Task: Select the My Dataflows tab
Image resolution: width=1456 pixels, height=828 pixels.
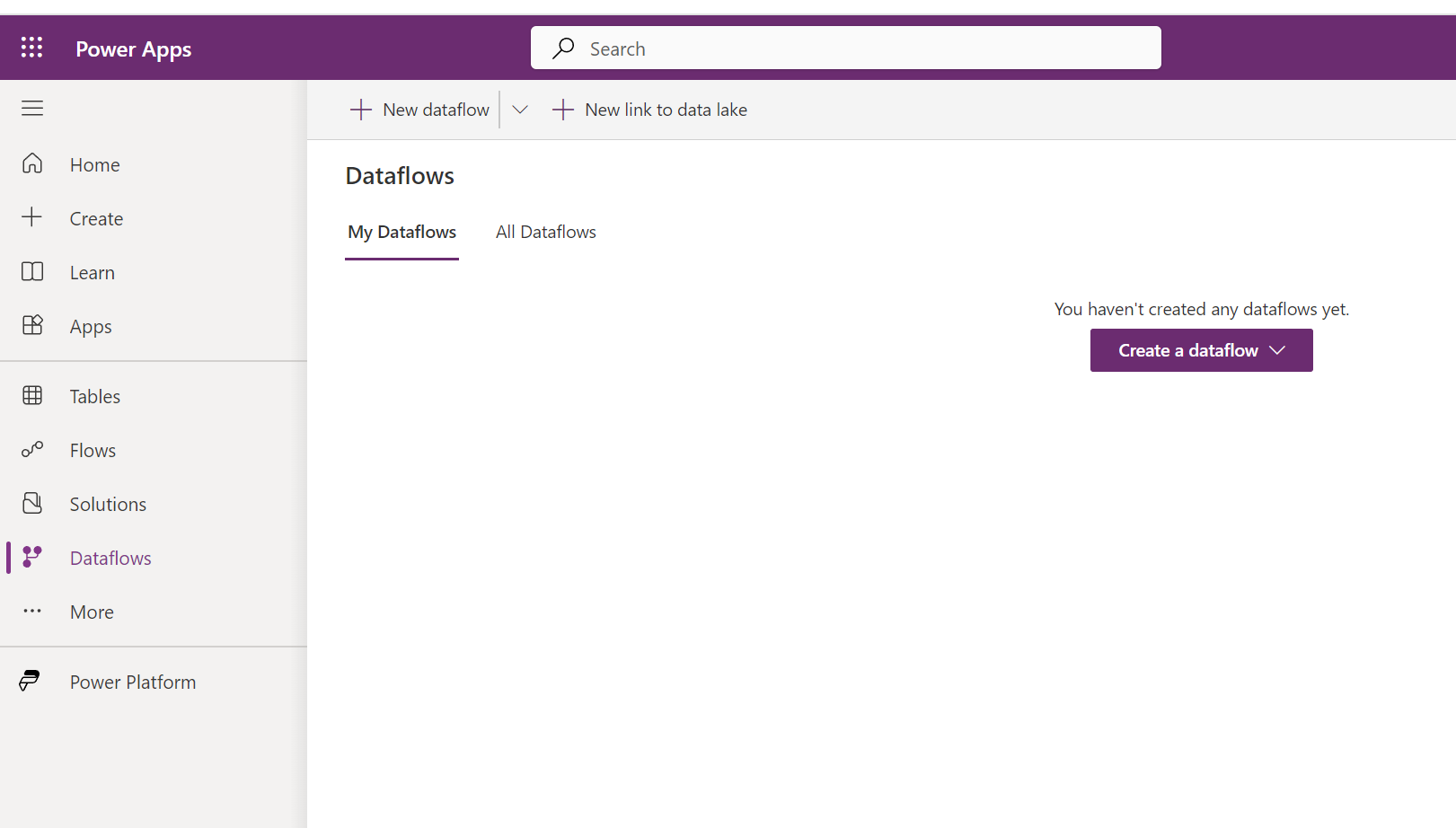Action: (x=402, y=231)
